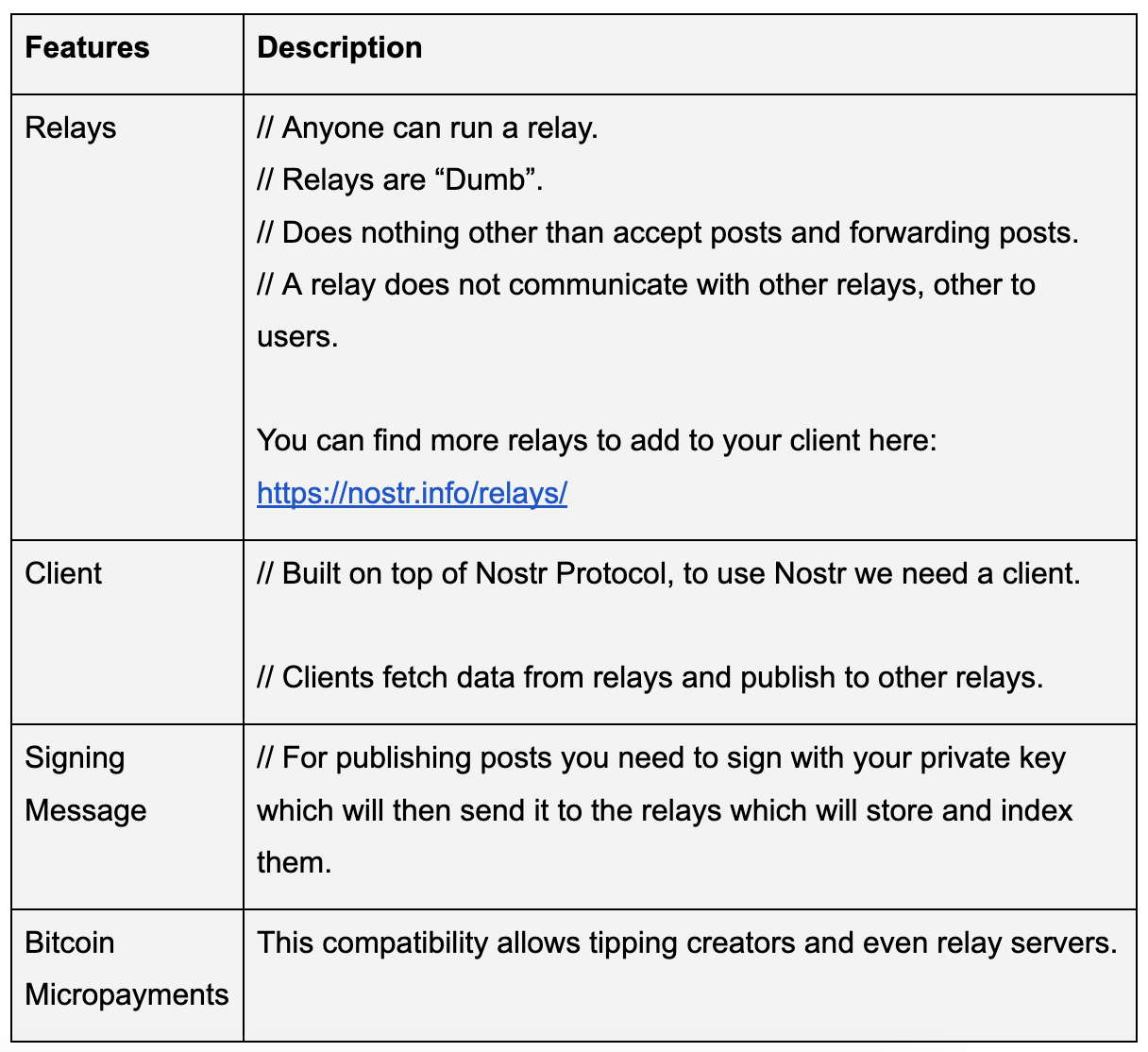The height and width of the screenshot is (1052, 1148).
Task: Click the text 'You can find more relays'
Action: (x=597, y=440)
